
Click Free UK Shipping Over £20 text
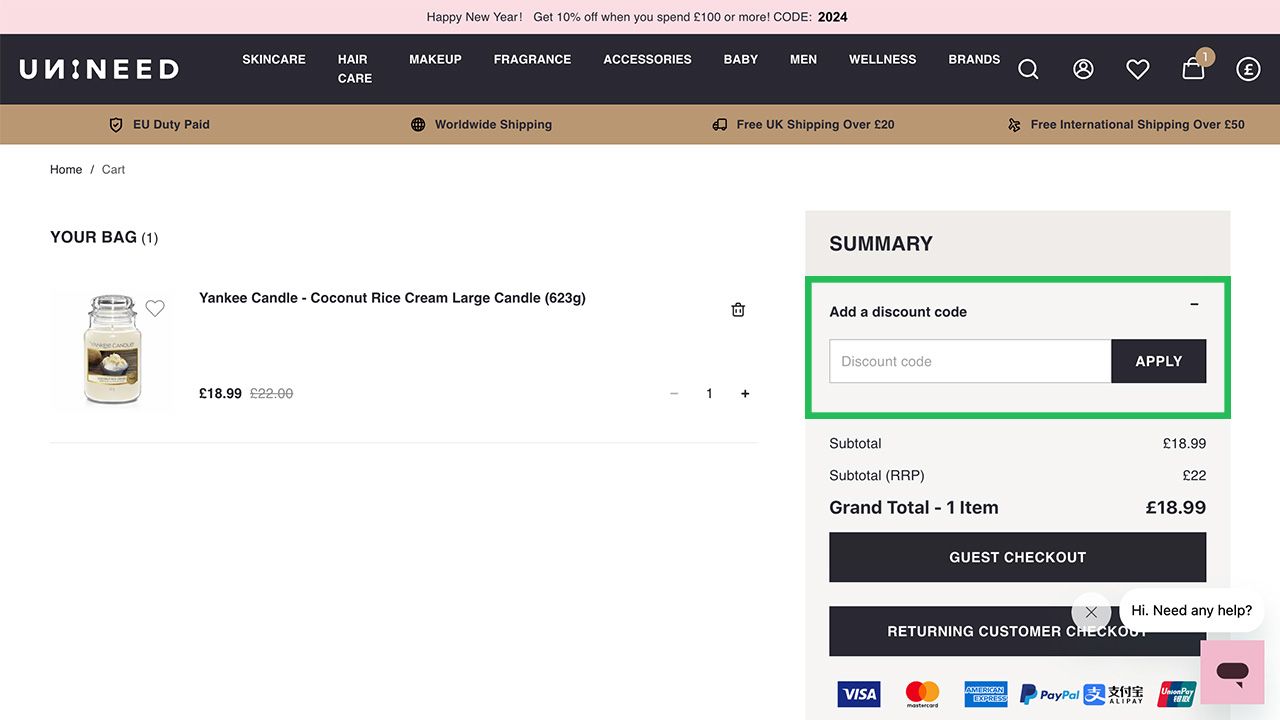[815, 125]
